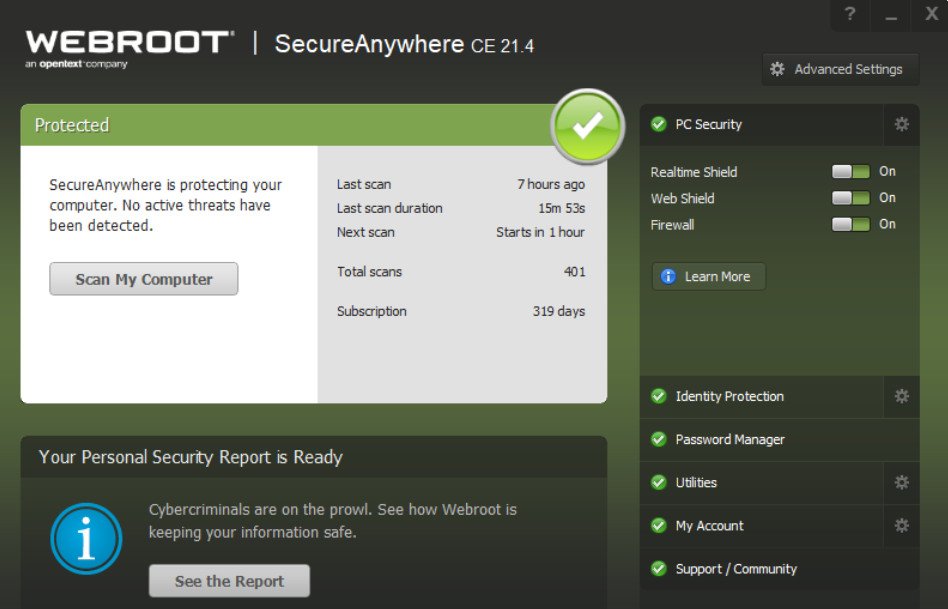Screen dimensions: 948x609
Task: Click the help question mark icon
Action: tap(850, 14)
